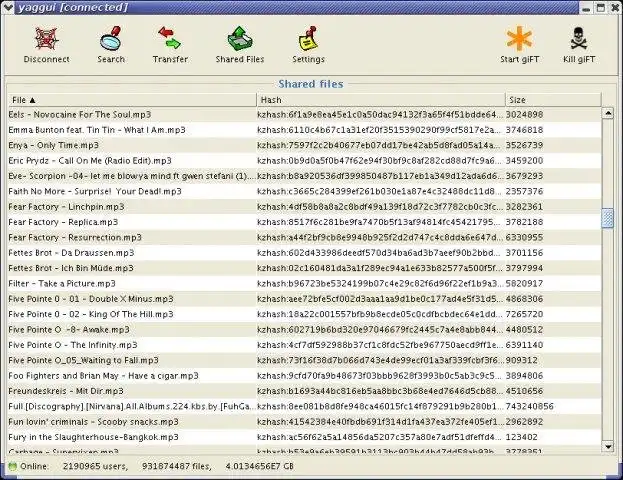Click size value 3024898
This screenshot has width=623, height=480.
click(x=524, y=115)
